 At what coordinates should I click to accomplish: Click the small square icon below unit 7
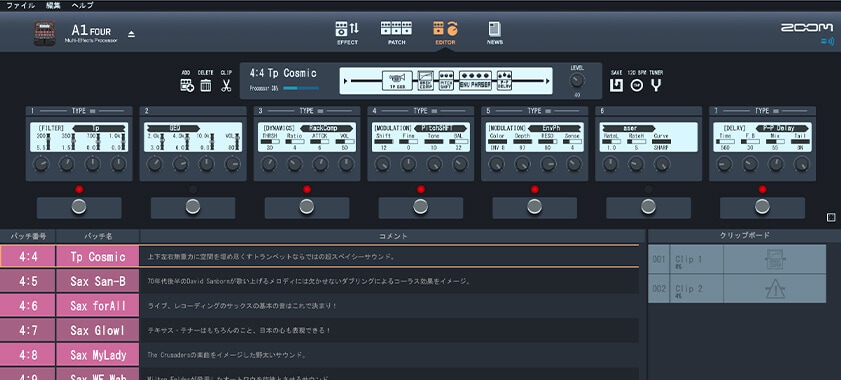tap(831, 217)
